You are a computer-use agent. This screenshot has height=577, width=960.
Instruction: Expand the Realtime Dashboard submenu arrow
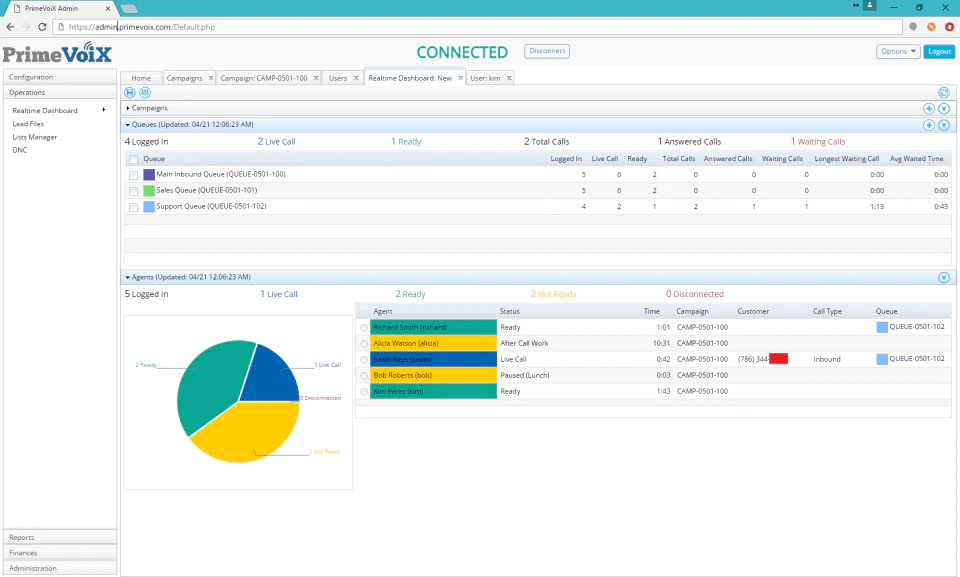click(x=103, y=110)
